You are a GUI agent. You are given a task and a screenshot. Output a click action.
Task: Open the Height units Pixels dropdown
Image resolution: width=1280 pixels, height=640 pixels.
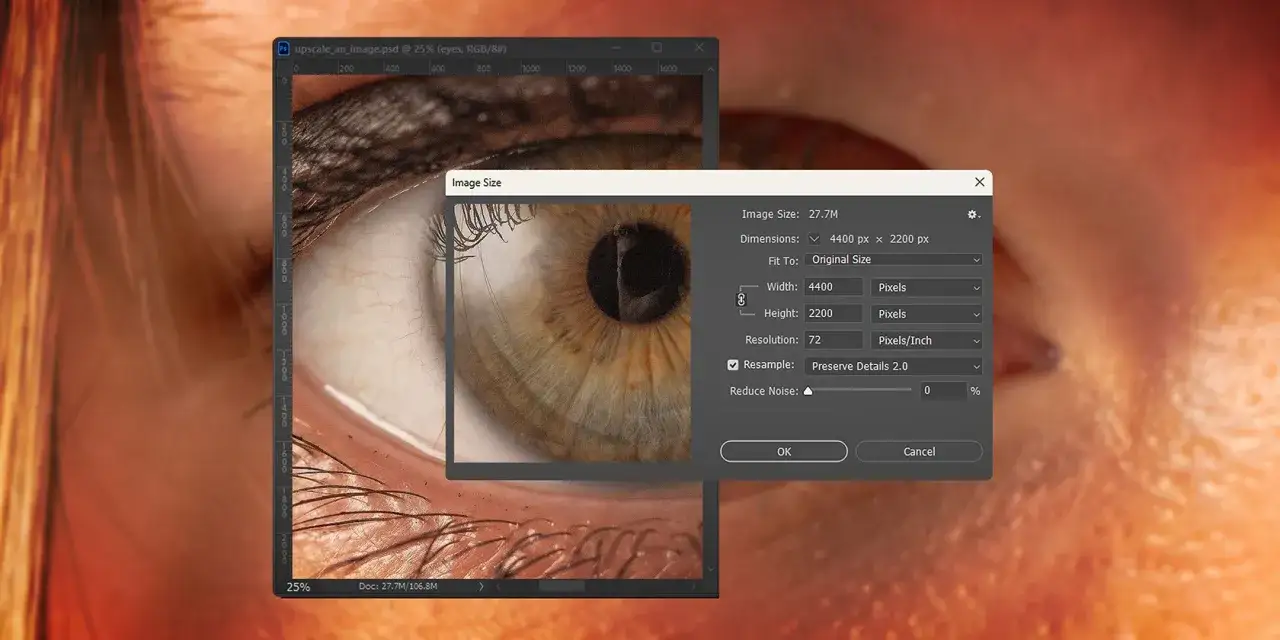click(x=927, y=314)
